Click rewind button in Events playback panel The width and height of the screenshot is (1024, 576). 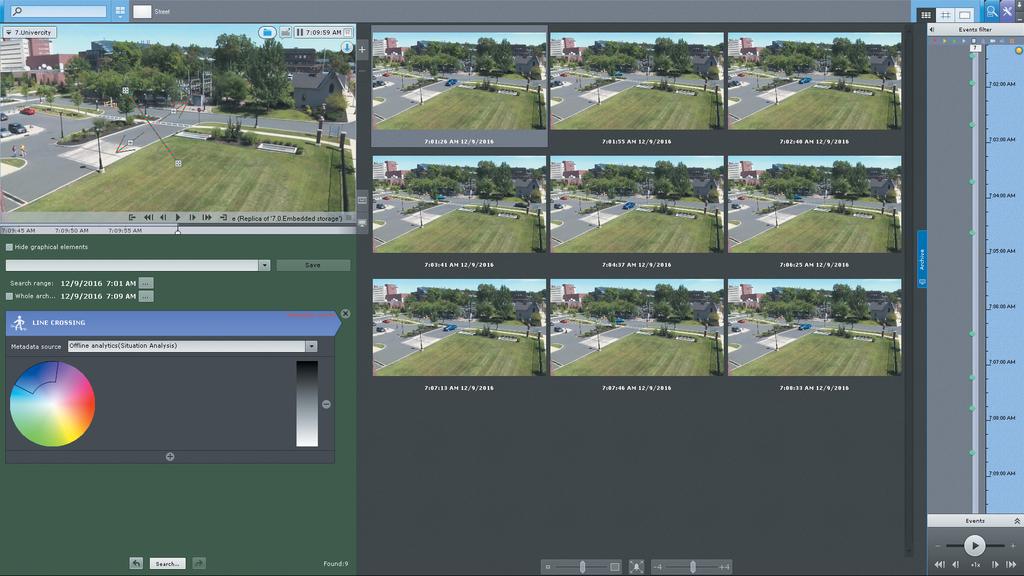(x=939, y=564)
